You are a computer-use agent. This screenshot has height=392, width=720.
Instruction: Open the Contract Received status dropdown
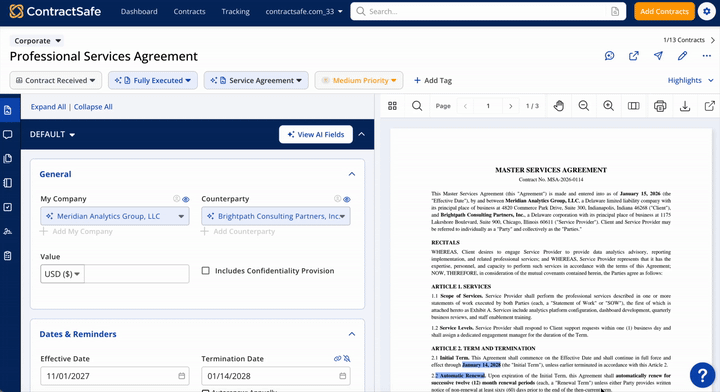[56, 80]
